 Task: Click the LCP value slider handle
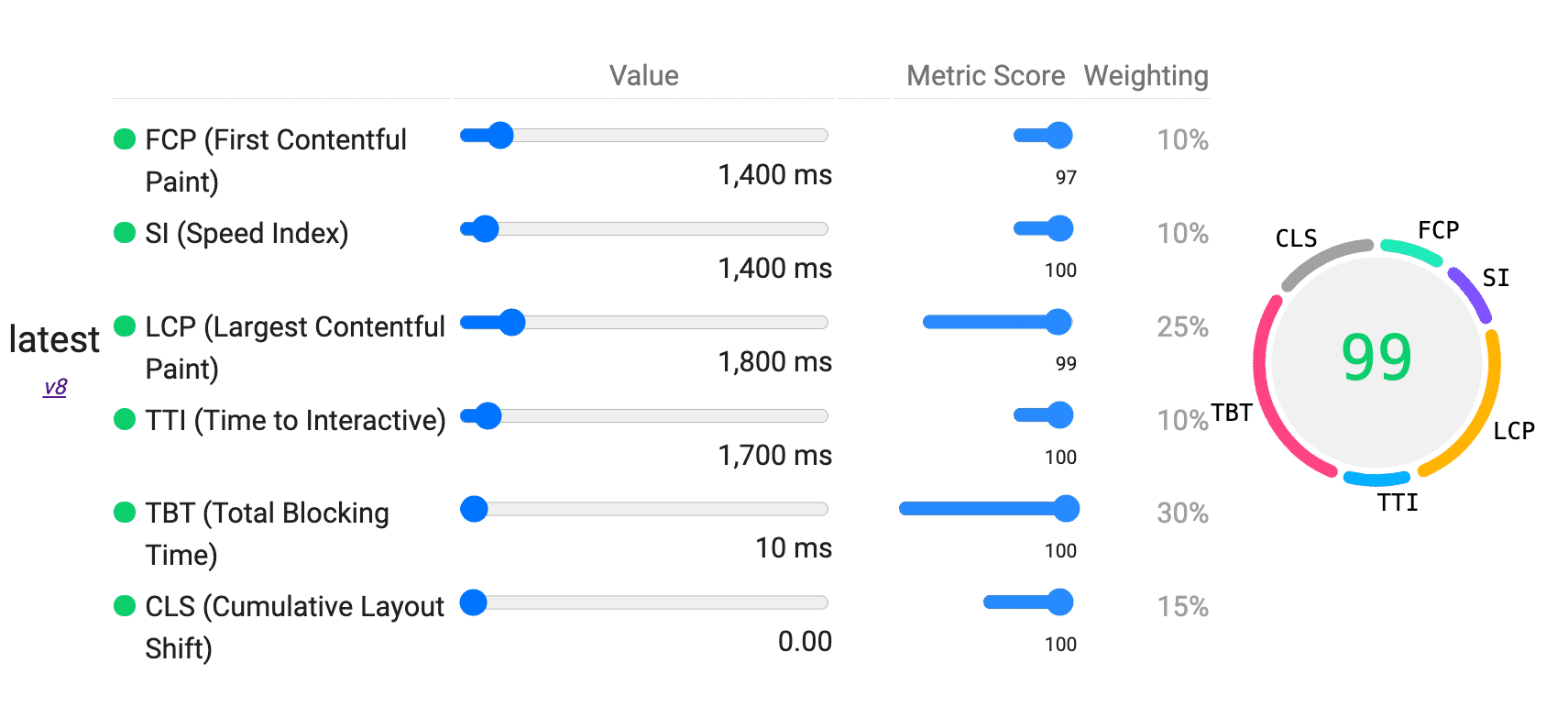(x=511, y=322)
